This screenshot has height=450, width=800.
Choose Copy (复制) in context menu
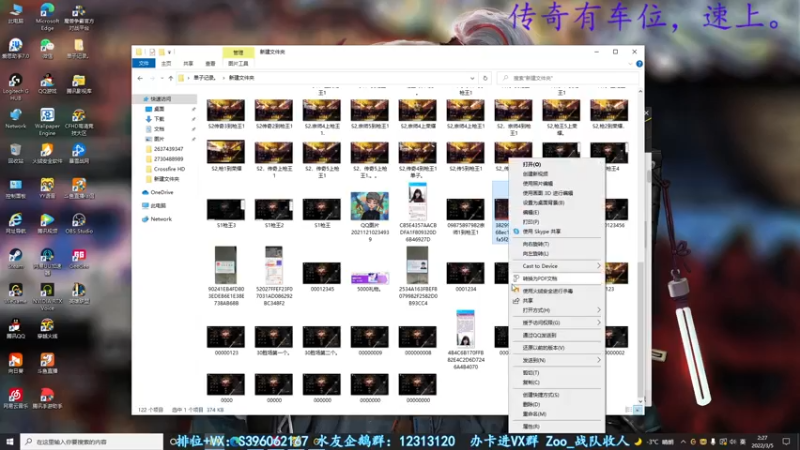557,382
